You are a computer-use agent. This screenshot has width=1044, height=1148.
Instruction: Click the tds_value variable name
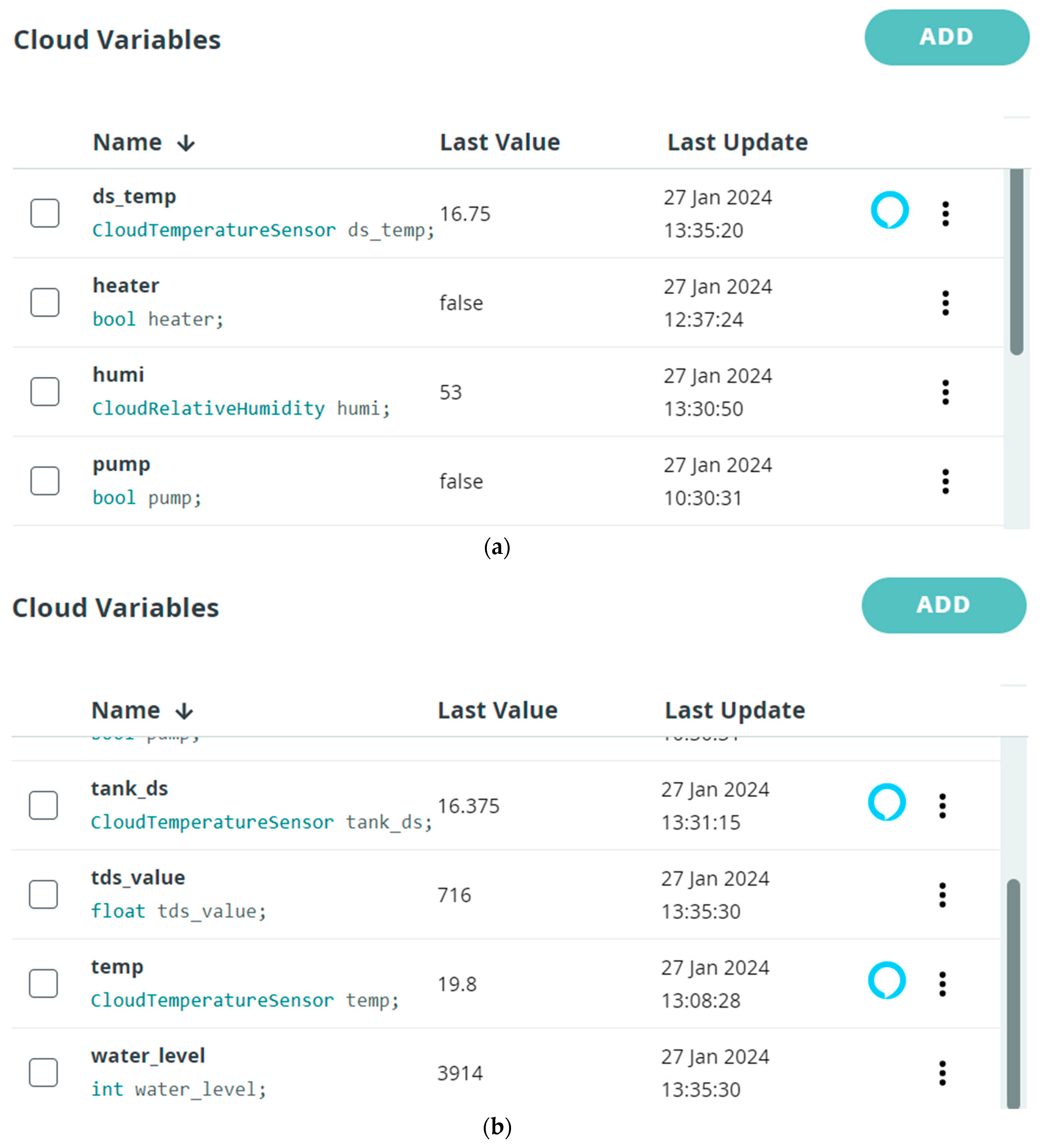pos(138,878)
